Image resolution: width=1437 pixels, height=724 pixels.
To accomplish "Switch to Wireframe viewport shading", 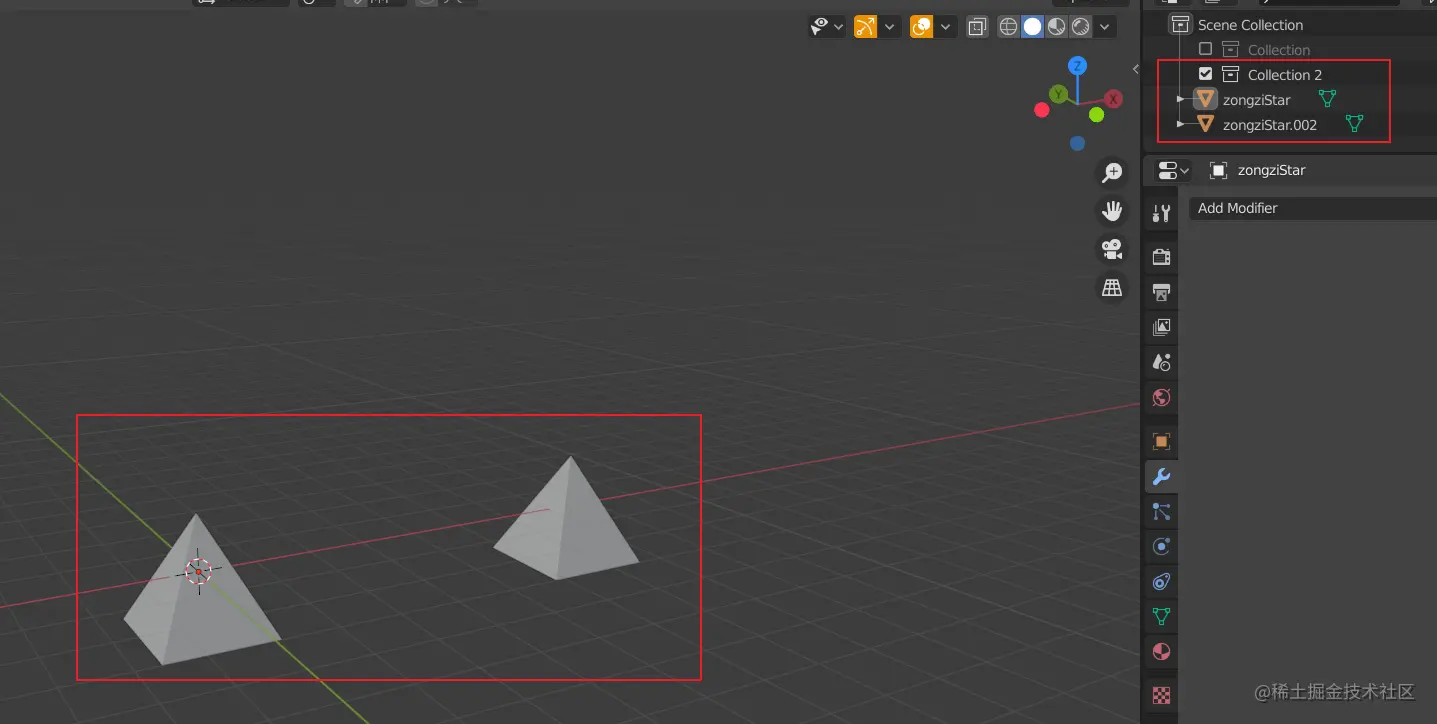I will click(x=1008, y=27).
